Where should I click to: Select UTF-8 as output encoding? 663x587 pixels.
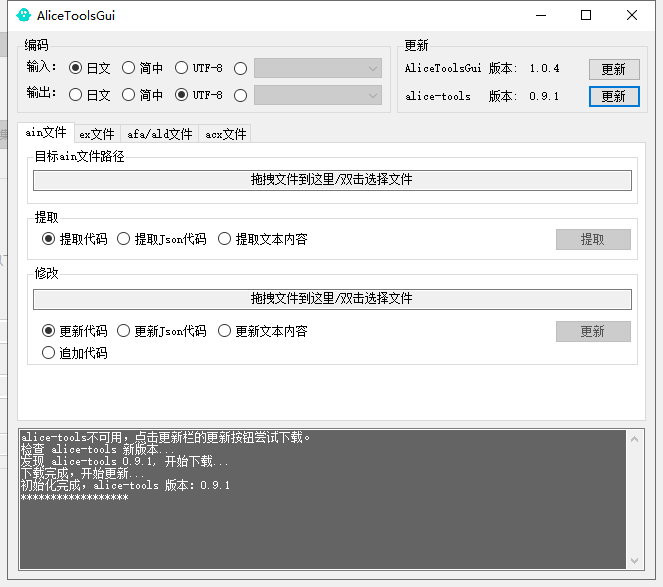pos(198,95)
